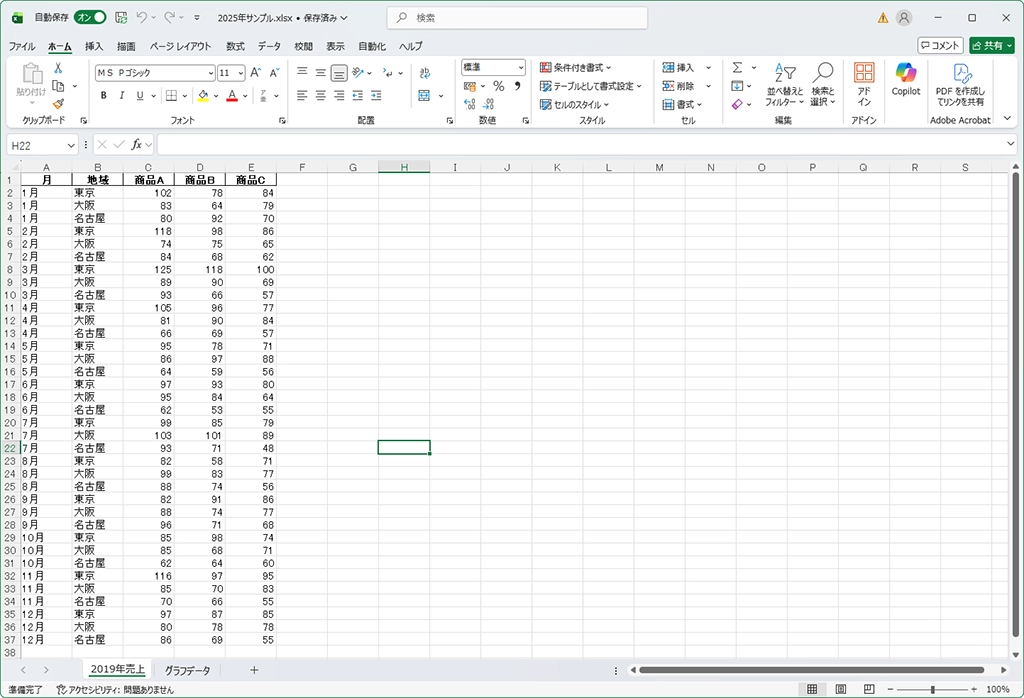Screen dimensions: 1024x698
Task: Click the 検索 search box
Action: [x=518, y=18]
